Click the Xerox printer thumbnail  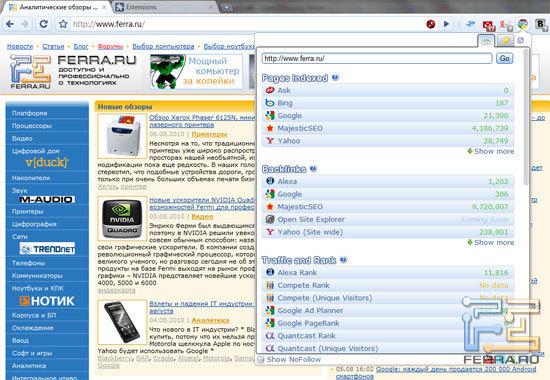(122, 136)
